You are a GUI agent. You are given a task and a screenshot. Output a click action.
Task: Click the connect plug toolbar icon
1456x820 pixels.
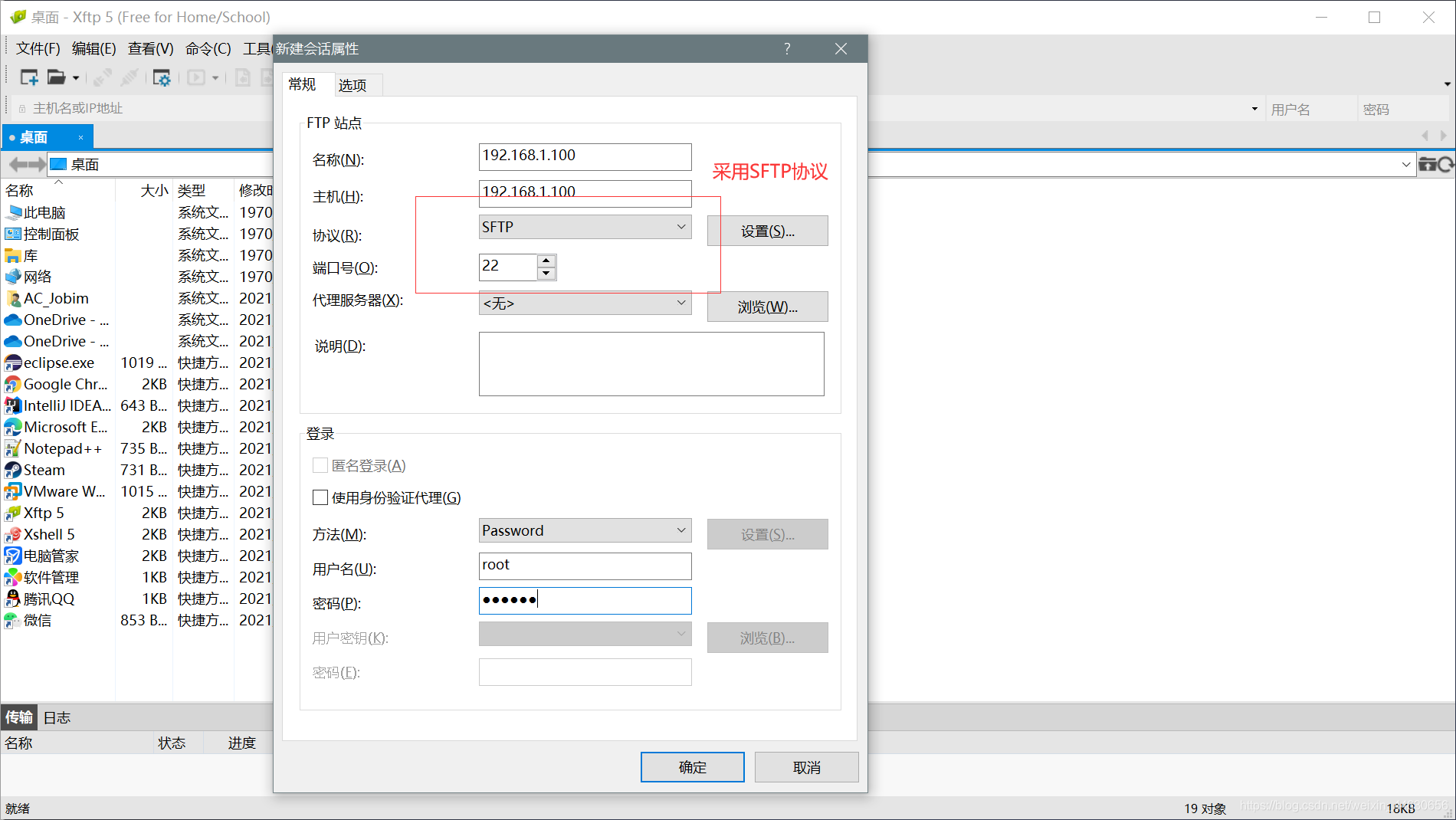coord(103,77)
